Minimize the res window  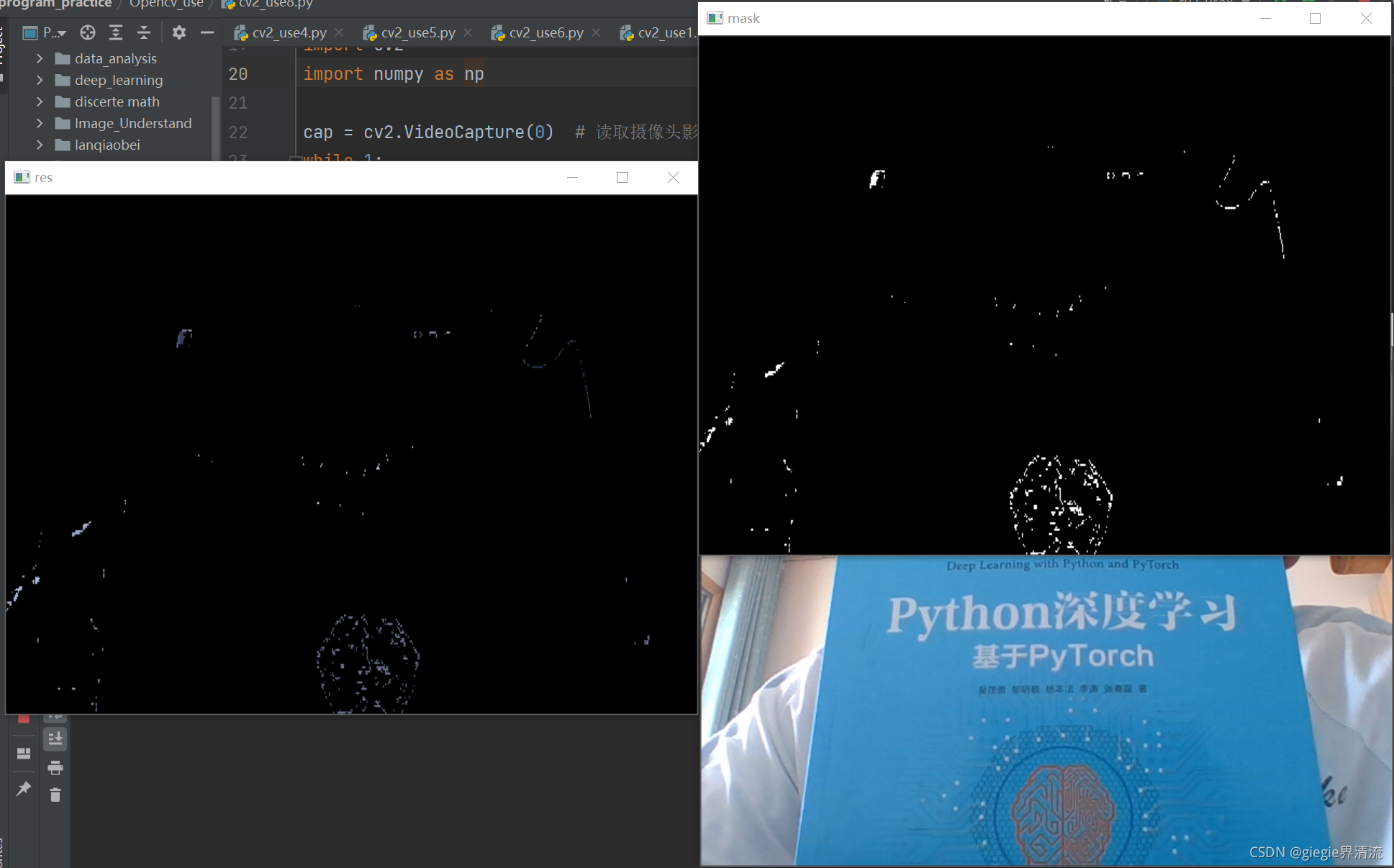click(x=573, y=177)
